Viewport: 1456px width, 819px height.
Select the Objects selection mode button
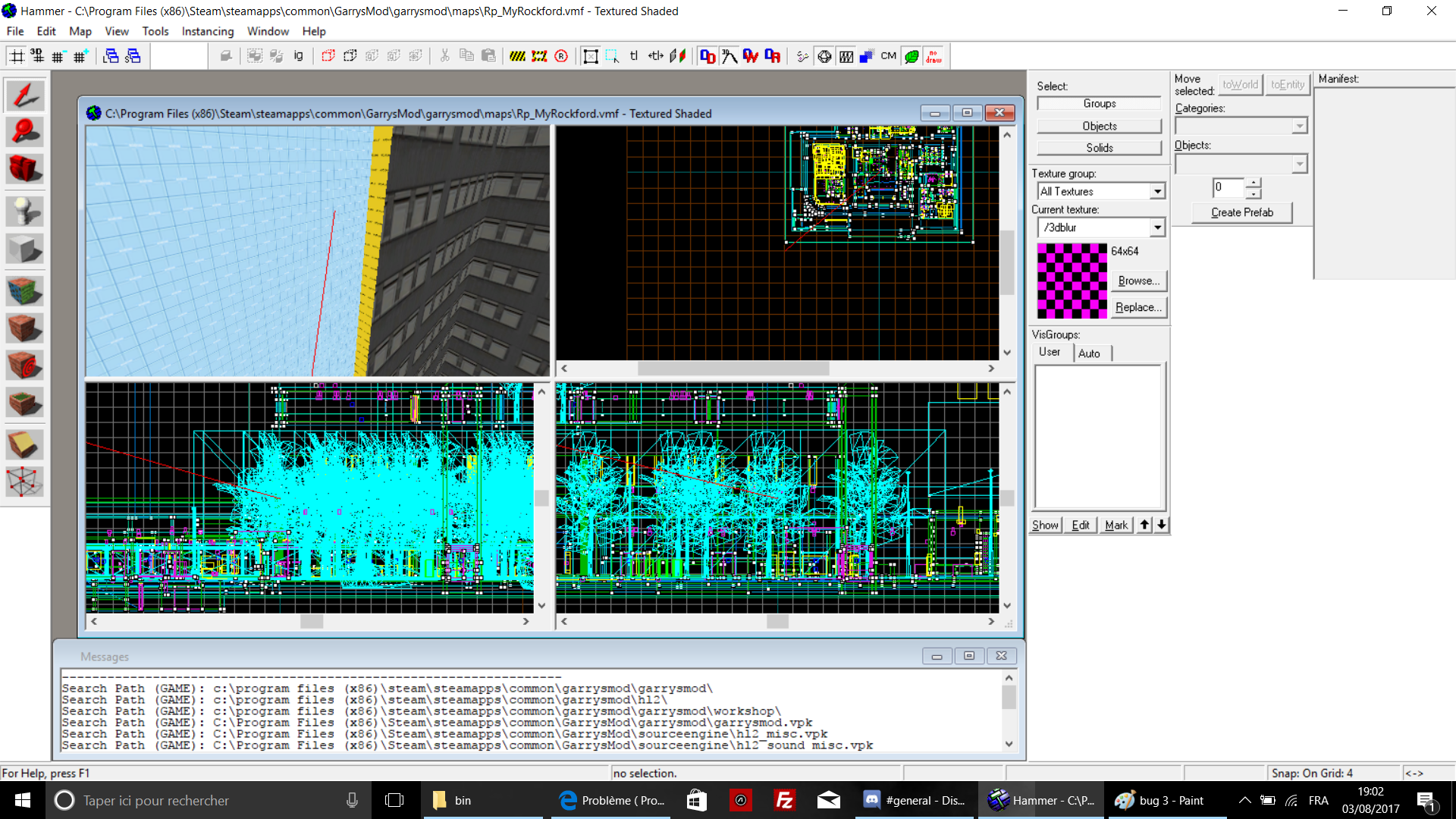(1099, 126)
